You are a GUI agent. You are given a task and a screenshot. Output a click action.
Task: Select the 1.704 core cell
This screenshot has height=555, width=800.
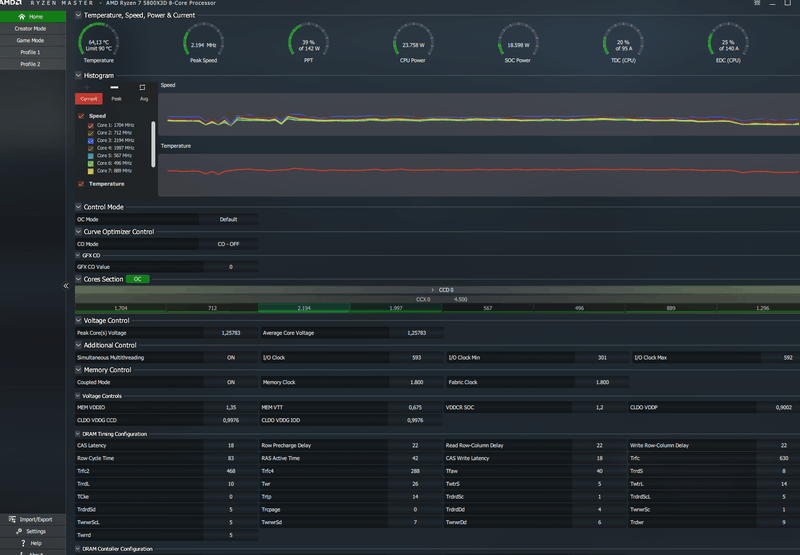coord(120,308)
